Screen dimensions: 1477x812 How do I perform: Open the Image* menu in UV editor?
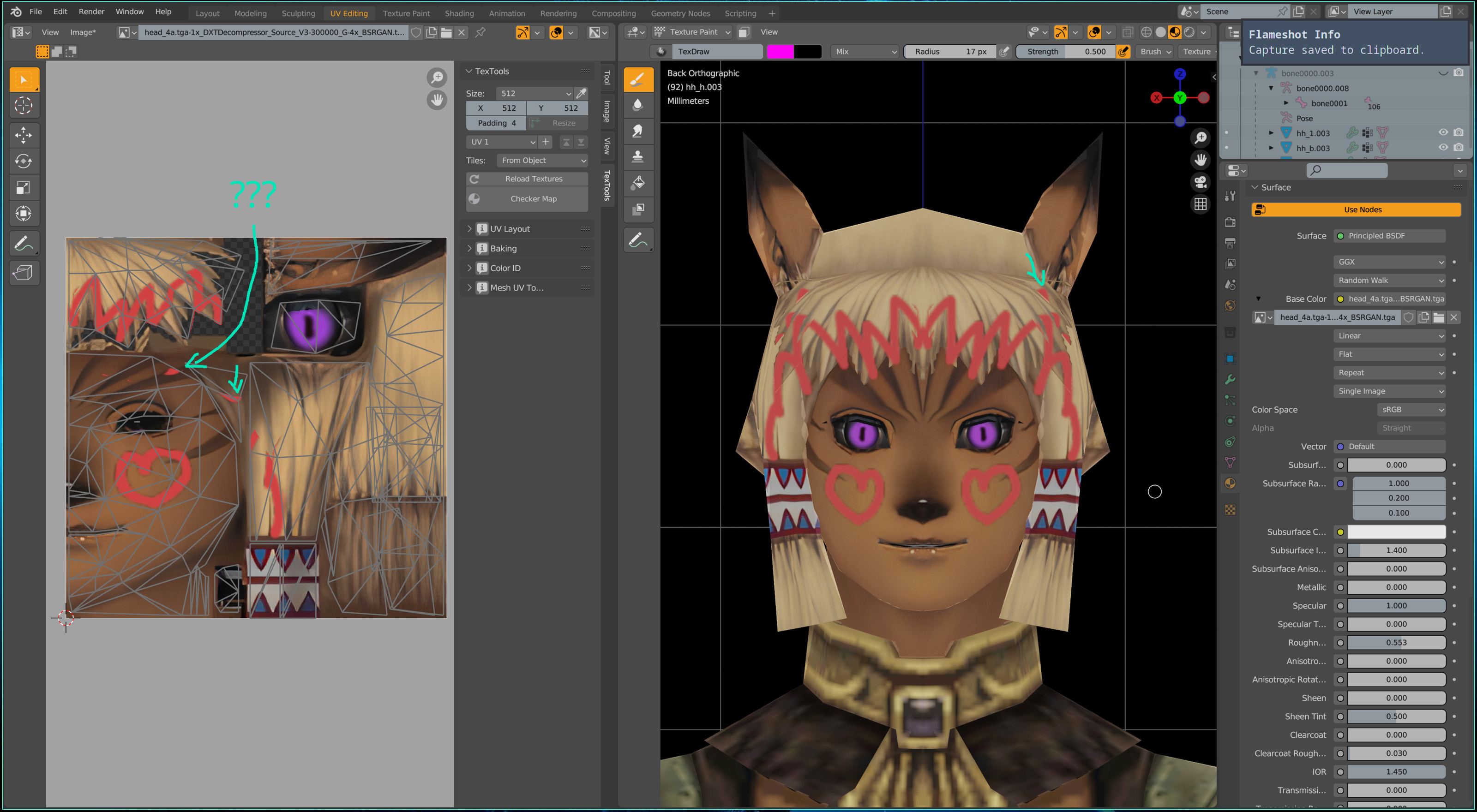point(83,32)
